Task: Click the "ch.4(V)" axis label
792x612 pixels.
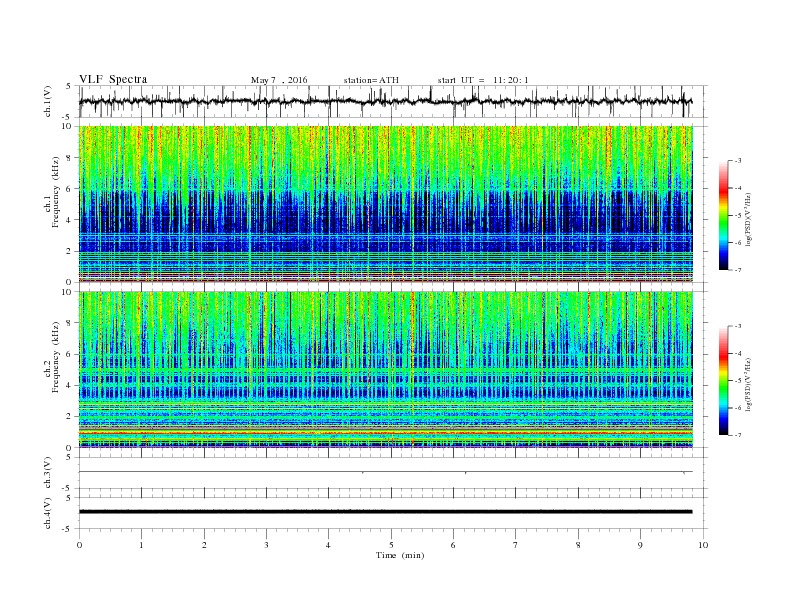Action: [x=48, y=513]
